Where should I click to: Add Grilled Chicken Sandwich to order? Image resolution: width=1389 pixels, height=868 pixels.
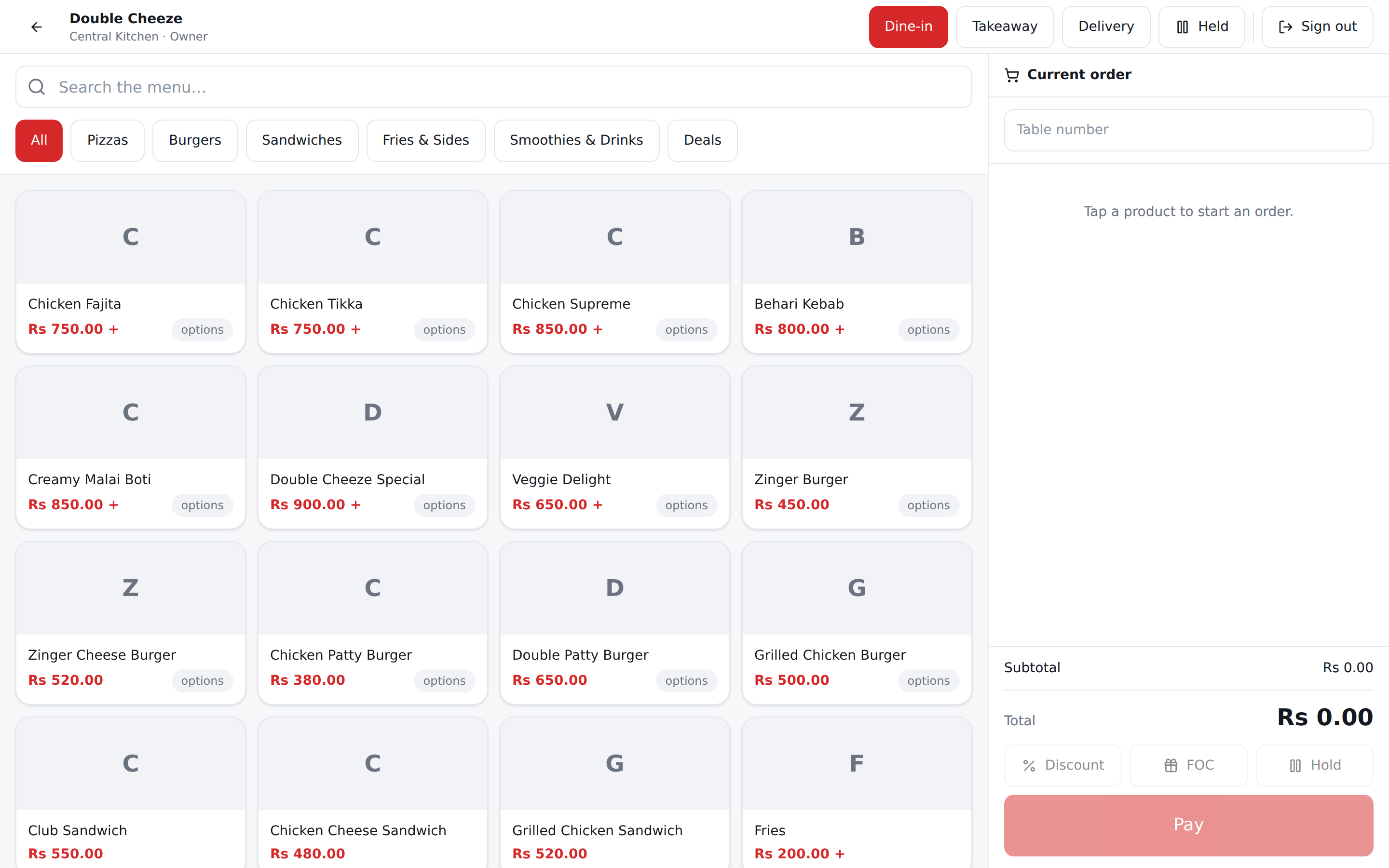click(x=615, y=793)
